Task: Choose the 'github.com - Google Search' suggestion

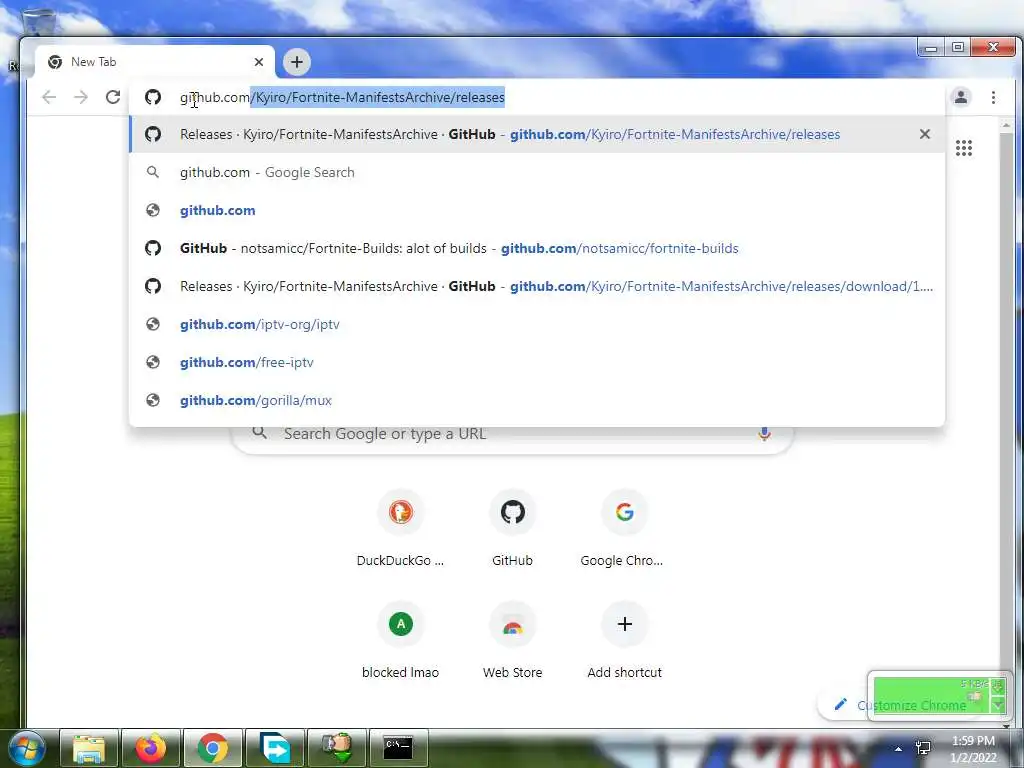Action: point(537,172)
